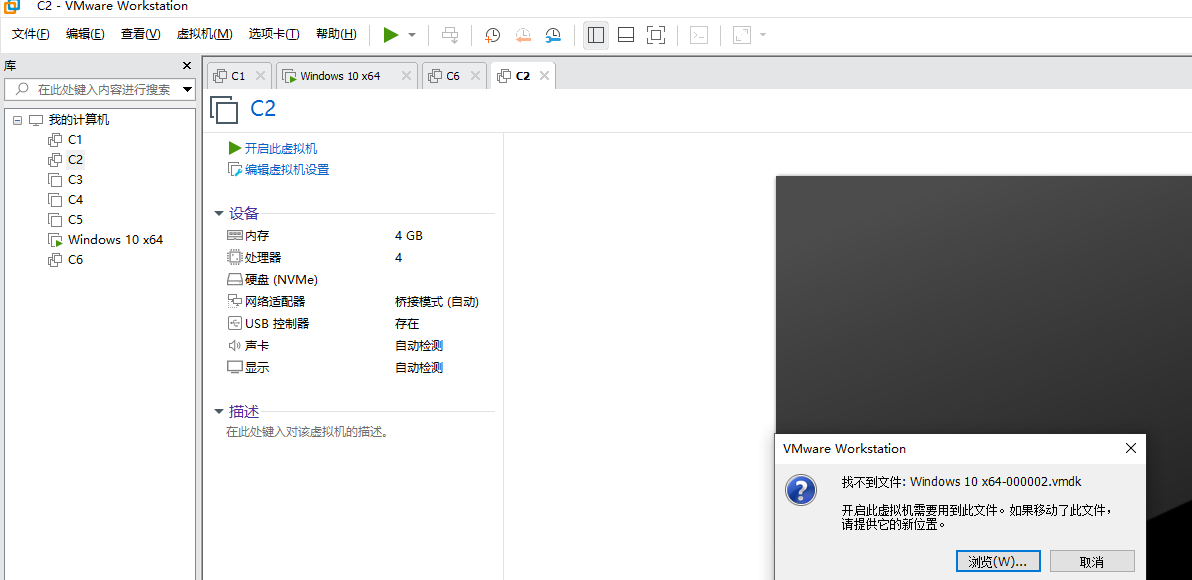
Task: Click the USB 控制器 device row
Action: pyautogui.click(x=360, y=324)
